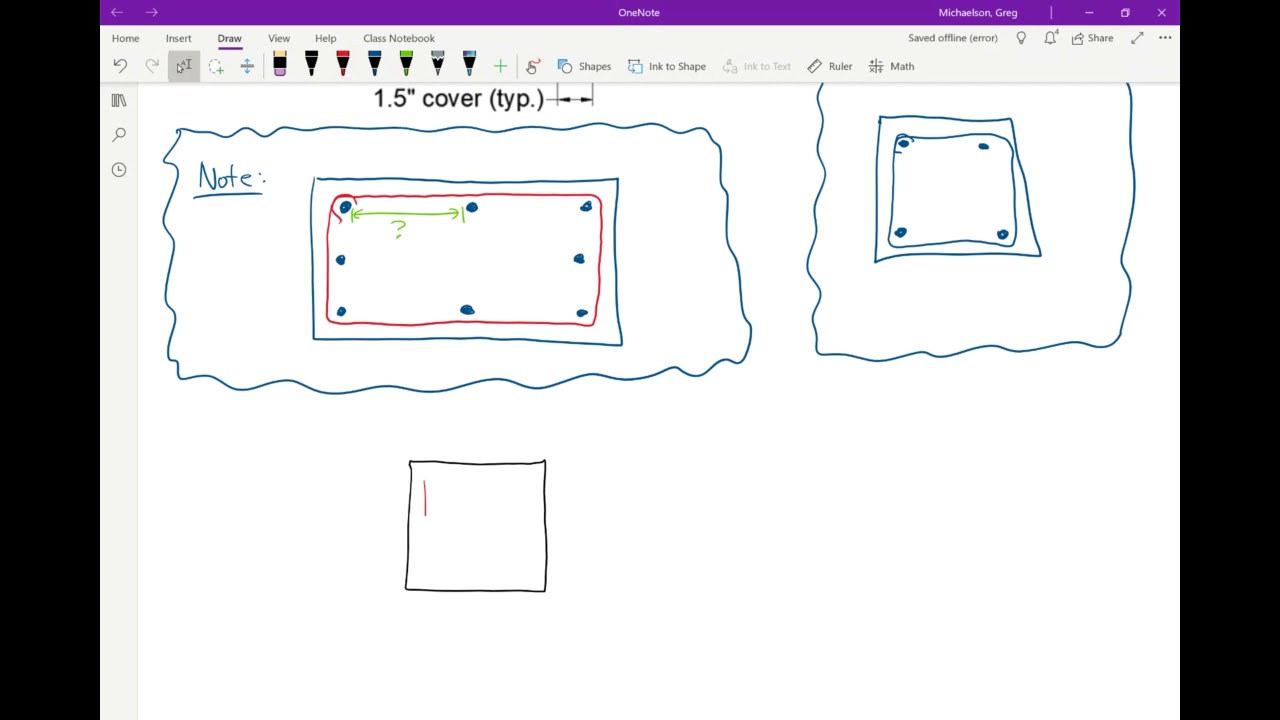This screenshot has width=1280, height=720.
Task: Open the View tab
Action: pos(279,38)
